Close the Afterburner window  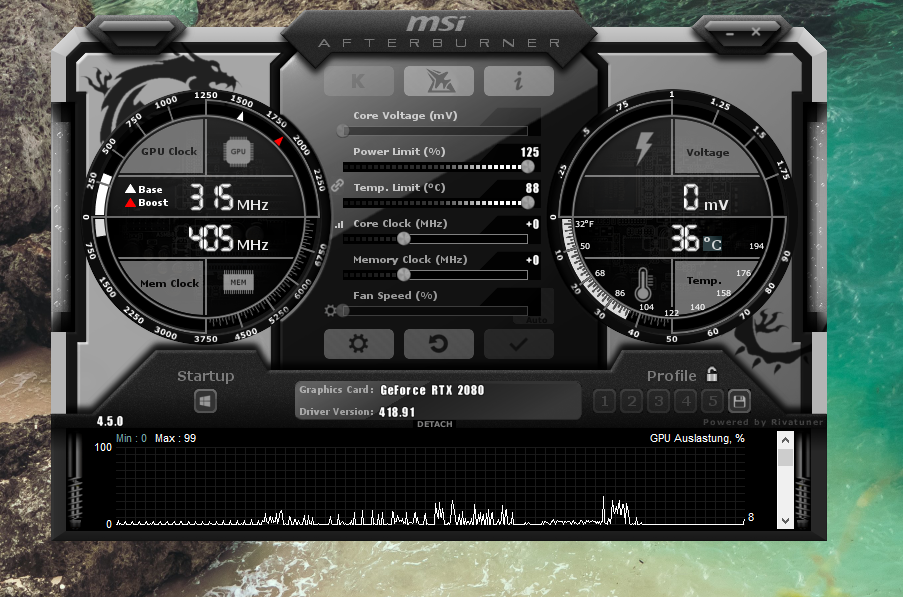756,32
